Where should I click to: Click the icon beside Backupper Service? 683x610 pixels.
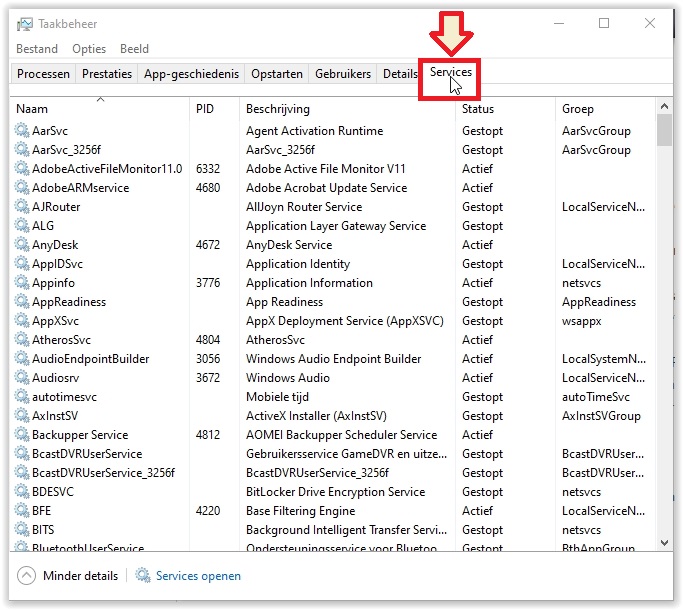[x=22, y=435]
